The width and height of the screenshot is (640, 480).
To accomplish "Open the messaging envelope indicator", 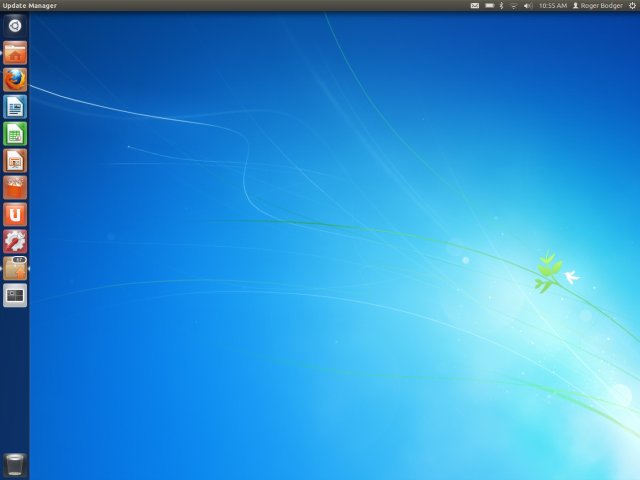I will (x=475, y=6).
